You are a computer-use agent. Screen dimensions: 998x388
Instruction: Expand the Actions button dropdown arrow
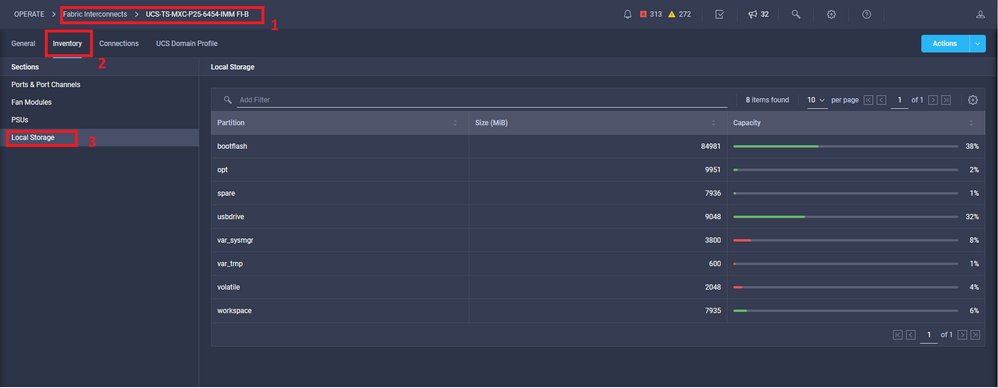click(x=977, y=43)
